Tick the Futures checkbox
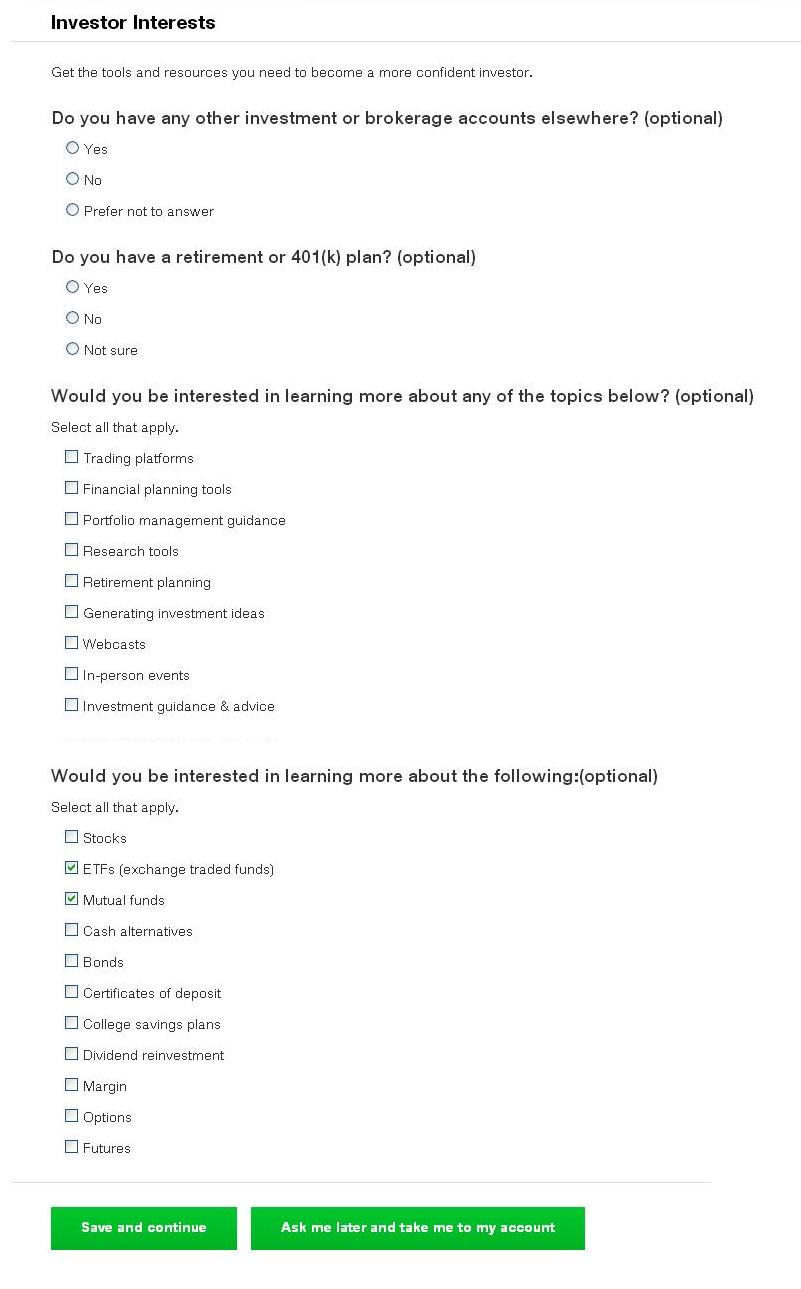This screenshot has height=1289, width=801. pos(71,1147)
